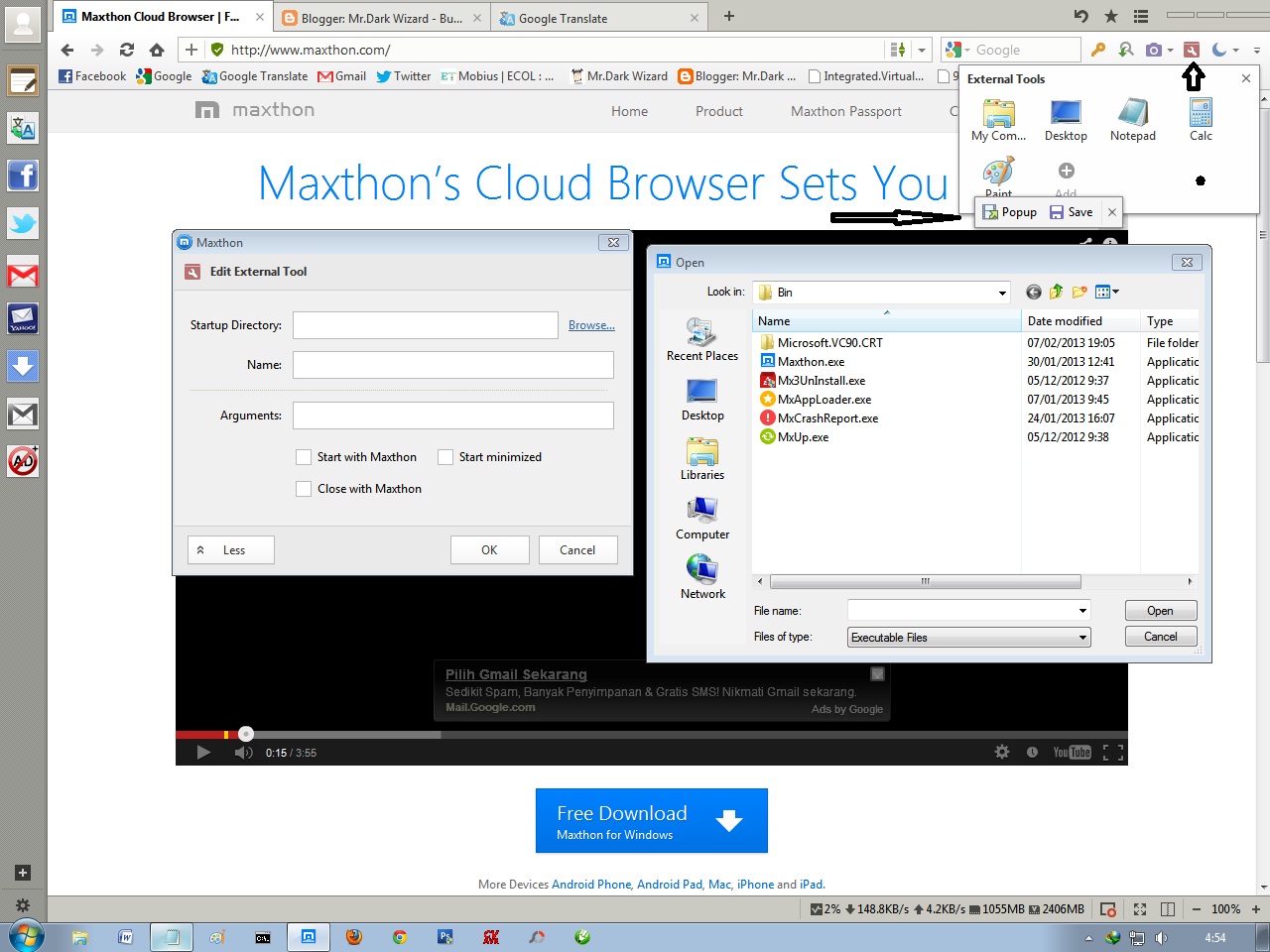Collapse options with the Less button

click(x=231, y=550)
